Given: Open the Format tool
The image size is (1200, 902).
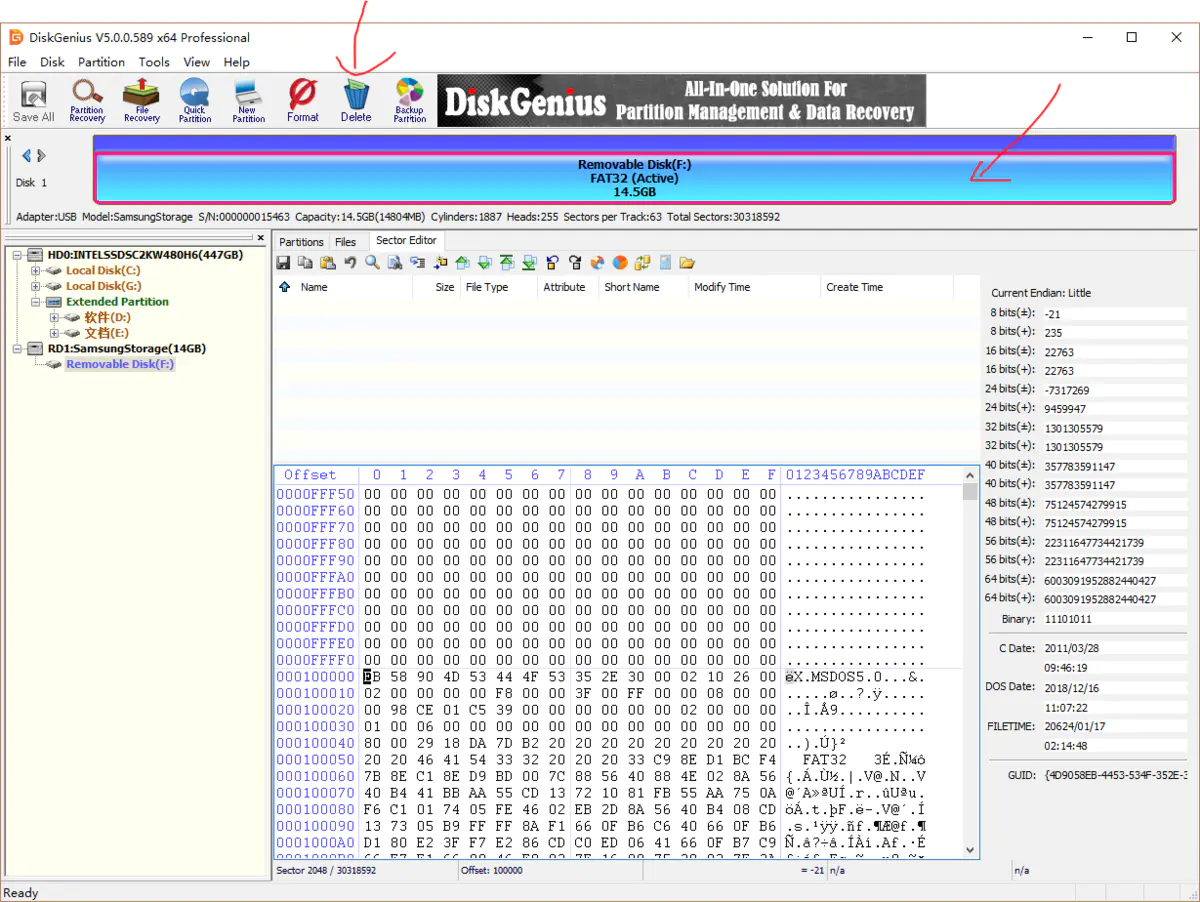Looking at the screenshot, I should (x=302, y=100).
